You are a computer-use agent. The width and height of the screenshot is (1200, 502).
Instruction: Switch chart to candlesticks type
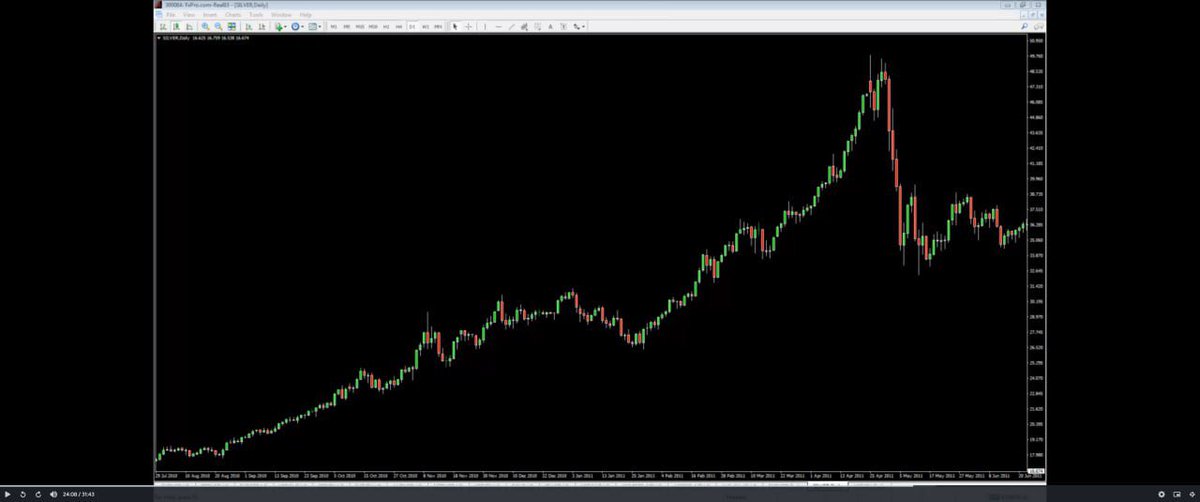tap(176, 27)
